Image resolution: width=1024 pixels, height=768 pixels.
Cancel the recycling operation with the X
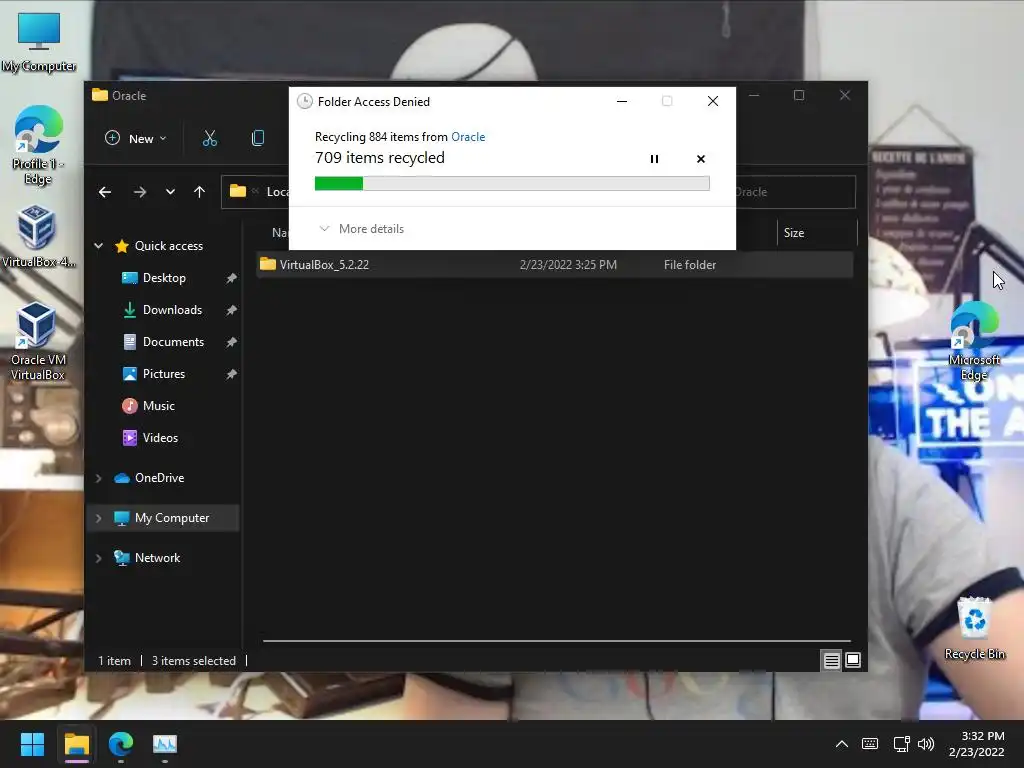tap(701, 159)
